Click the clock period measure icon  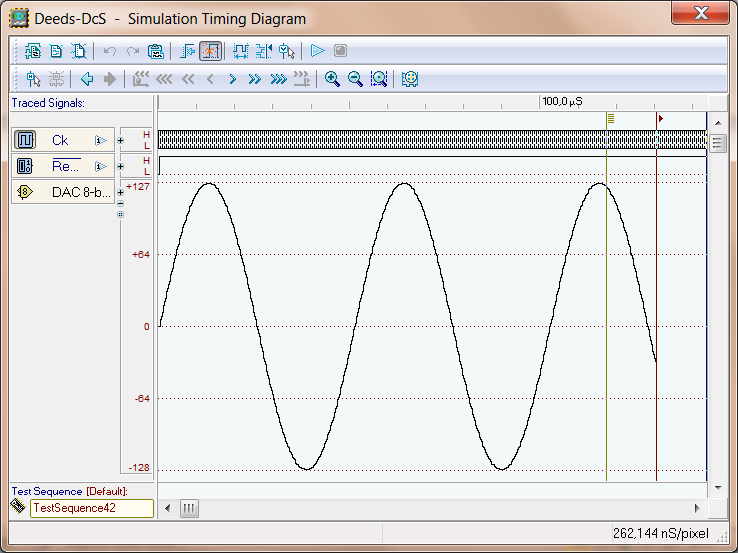click(241, 51)
